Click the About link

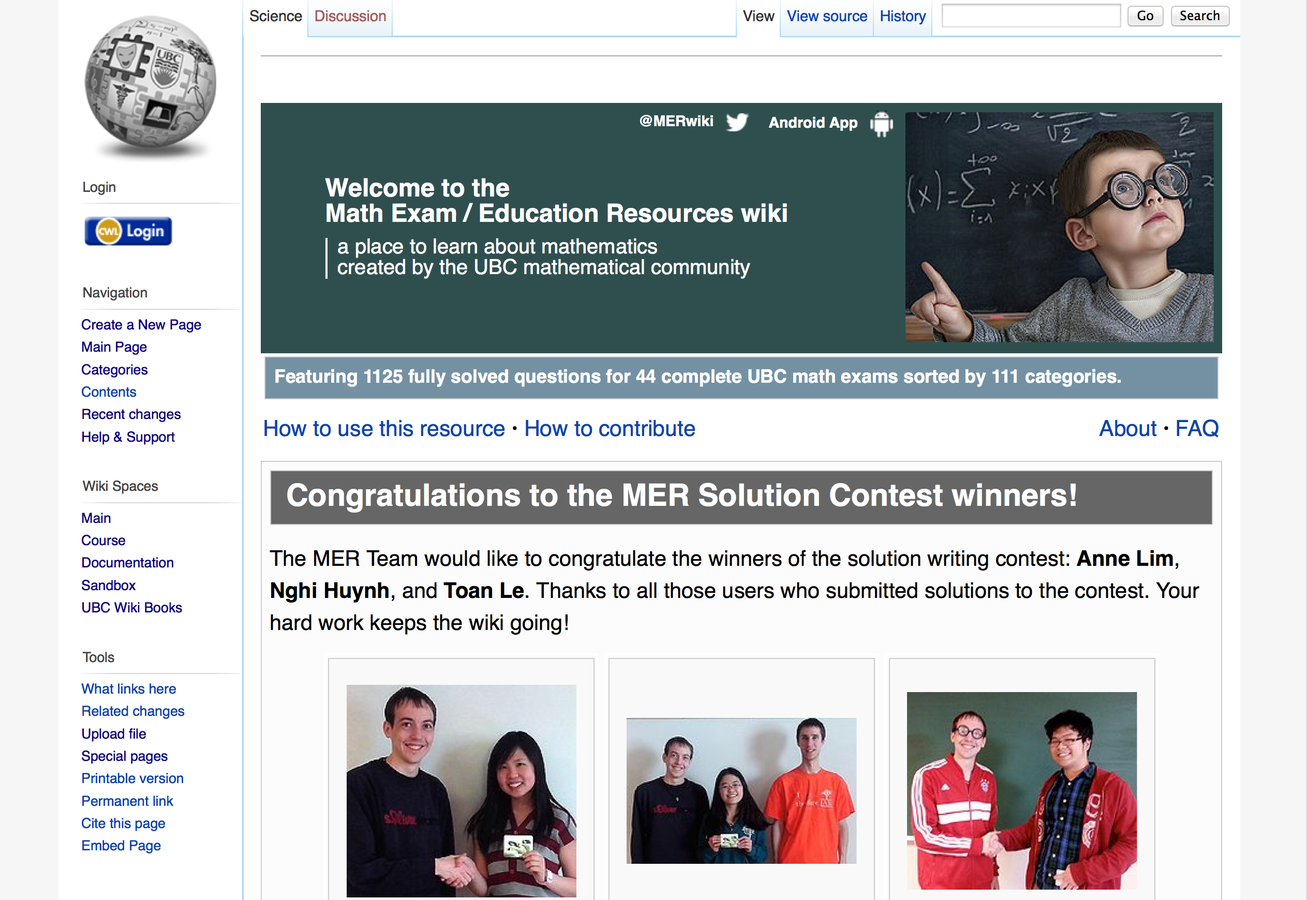pyautogui.click(x=1128, y=428)
